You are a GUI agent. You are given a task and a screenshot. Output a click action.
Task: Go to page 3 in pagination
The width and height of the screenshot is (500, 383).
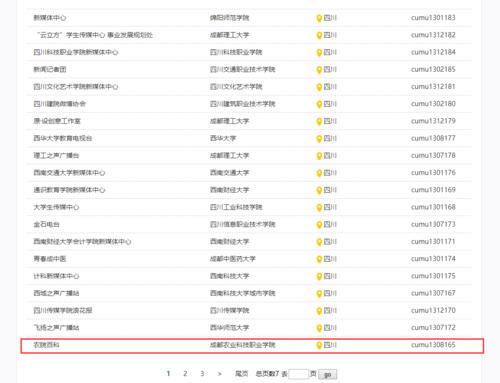click(x=202, y=374)
